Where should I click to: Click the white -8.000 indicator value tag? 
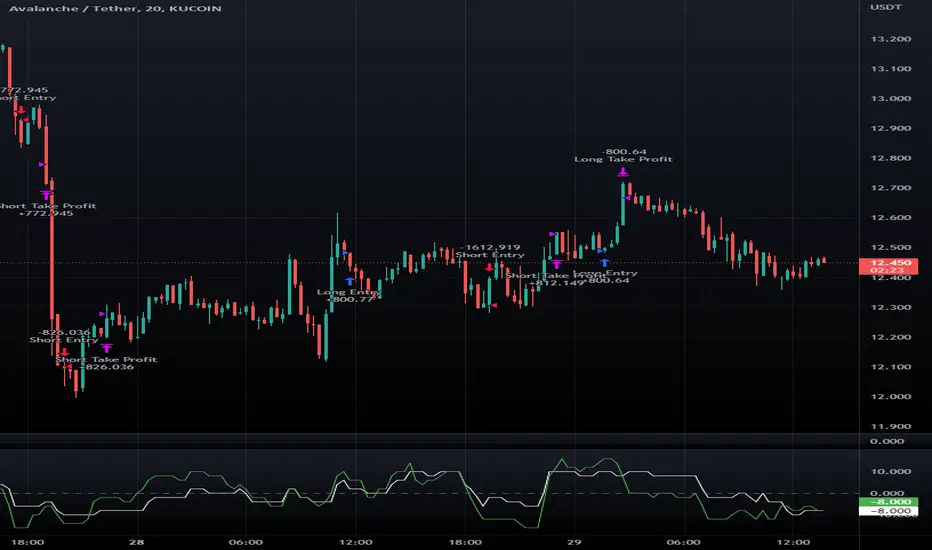pyautogui.click(x=889, y=511)
